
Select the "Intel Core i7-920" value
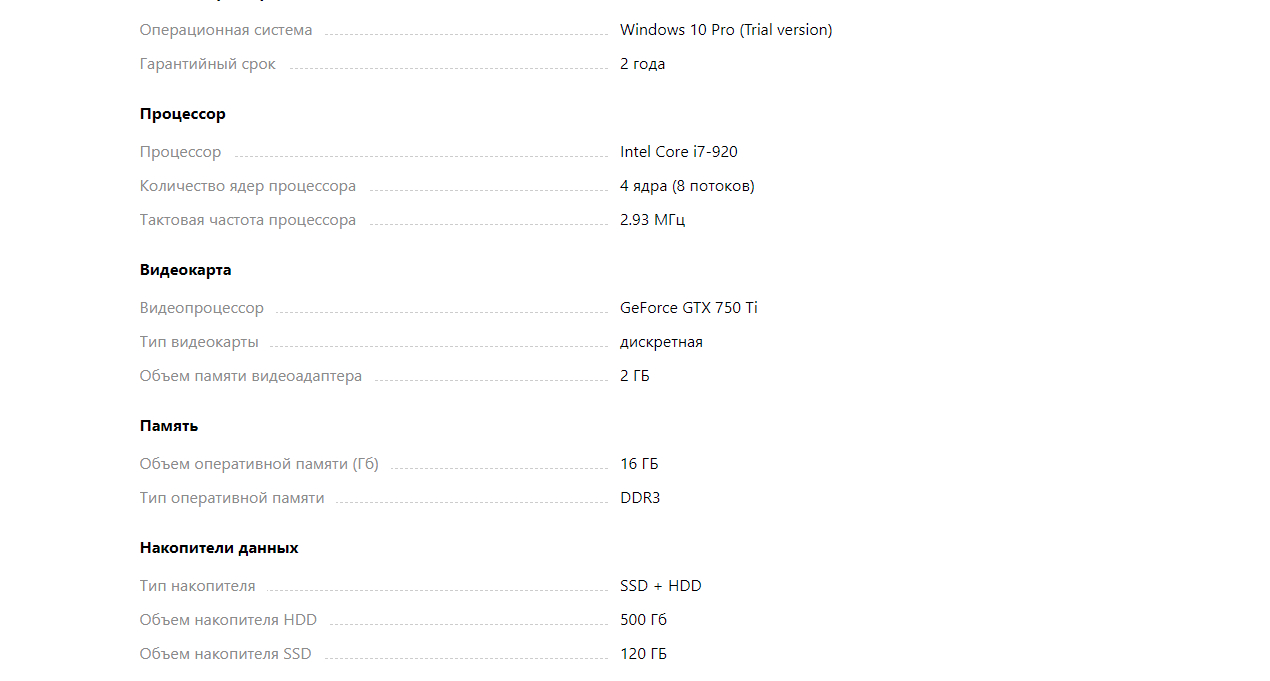(679, 152)
